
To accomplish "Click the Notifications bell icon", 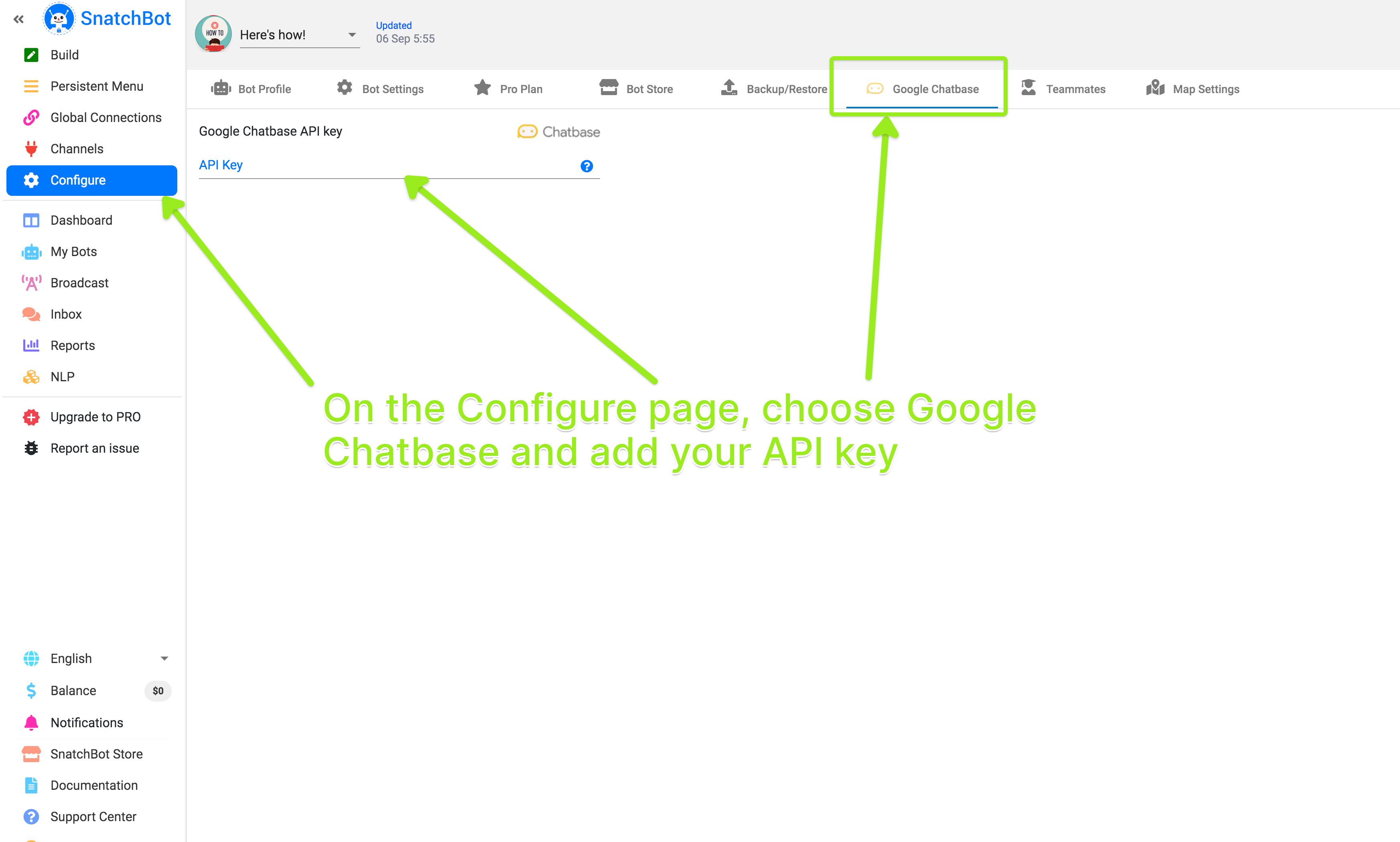I will [x=31, y=722].
